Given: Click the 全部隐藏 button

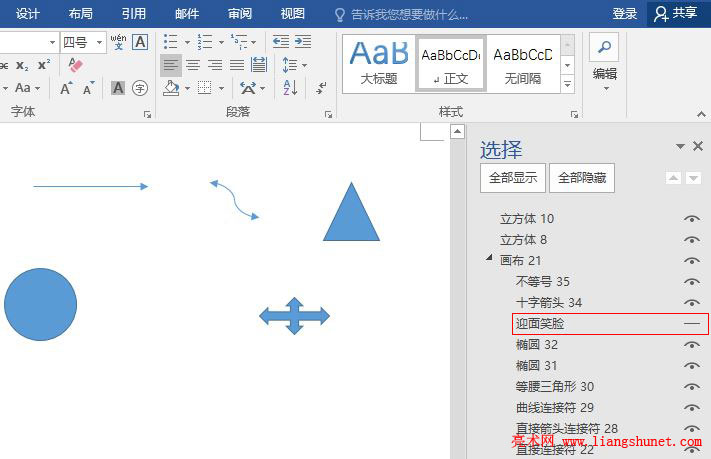Looking at the screenshot, I should point(582,178).
